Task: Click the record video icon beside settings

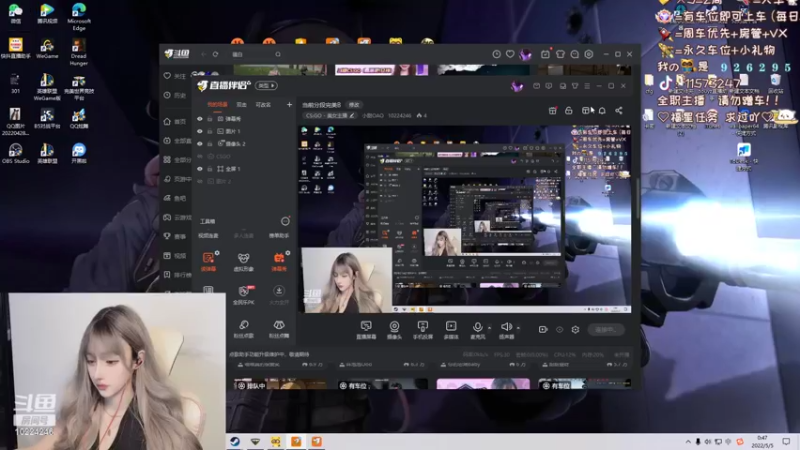Action: click(x=543, y=330)
